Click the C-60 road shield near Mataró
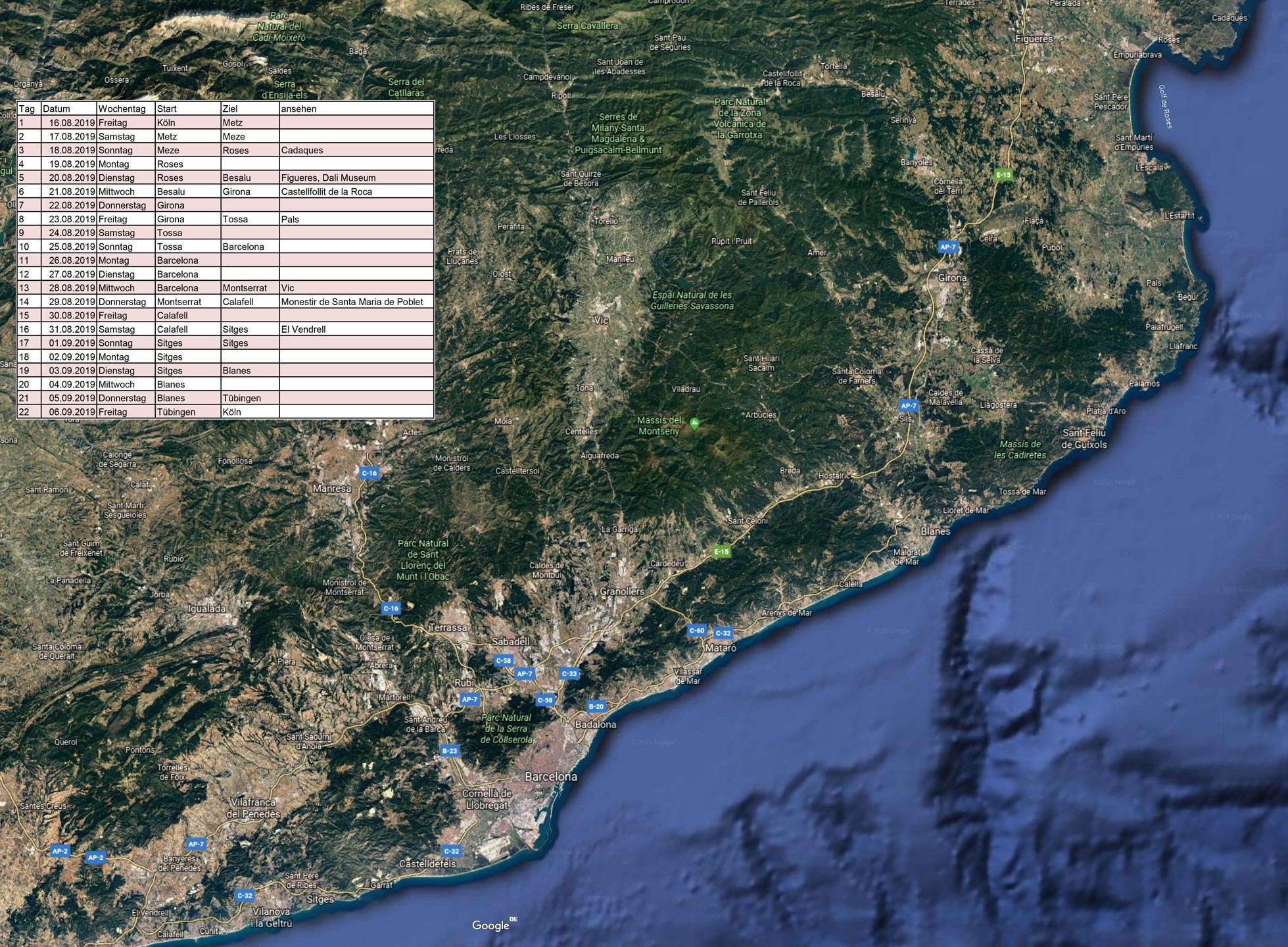The width and height of the screenshot is (1288, 947). (x=696, y=630)
